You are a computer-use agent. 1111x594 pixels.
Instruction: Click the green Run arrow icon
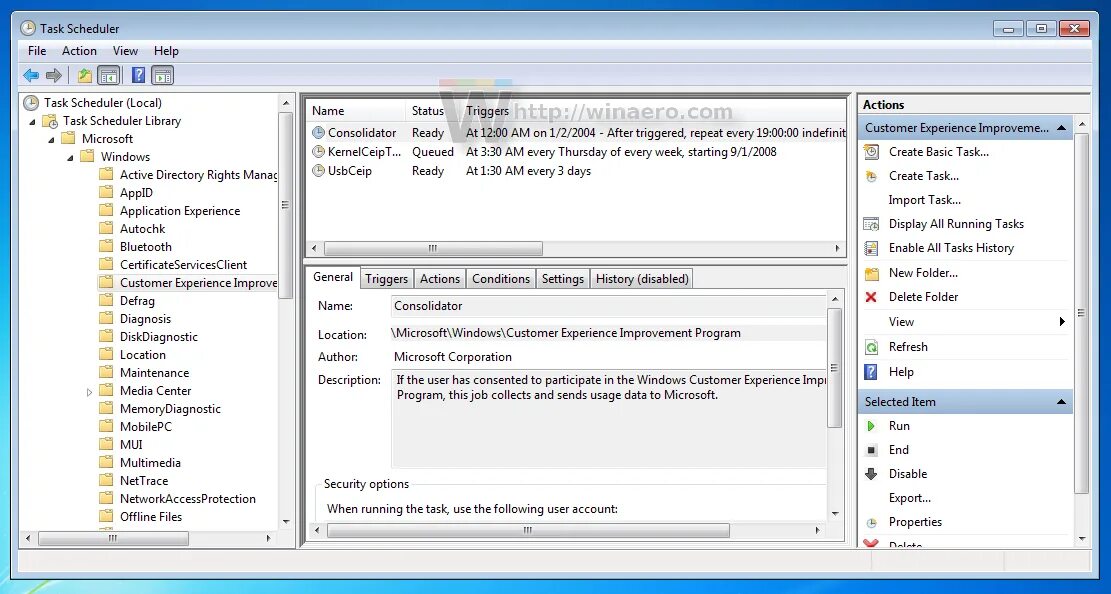click(872, 426)
